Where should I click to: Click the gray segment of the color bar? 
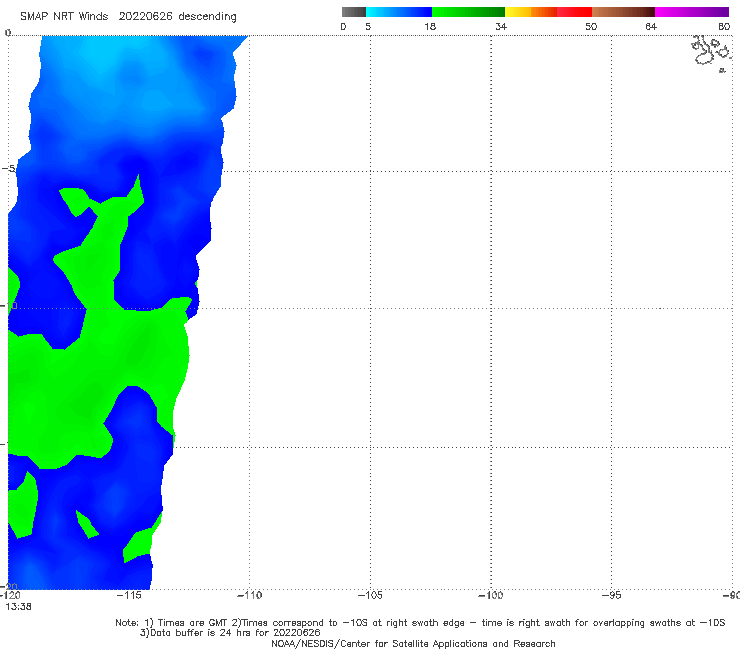pos(354,12)
